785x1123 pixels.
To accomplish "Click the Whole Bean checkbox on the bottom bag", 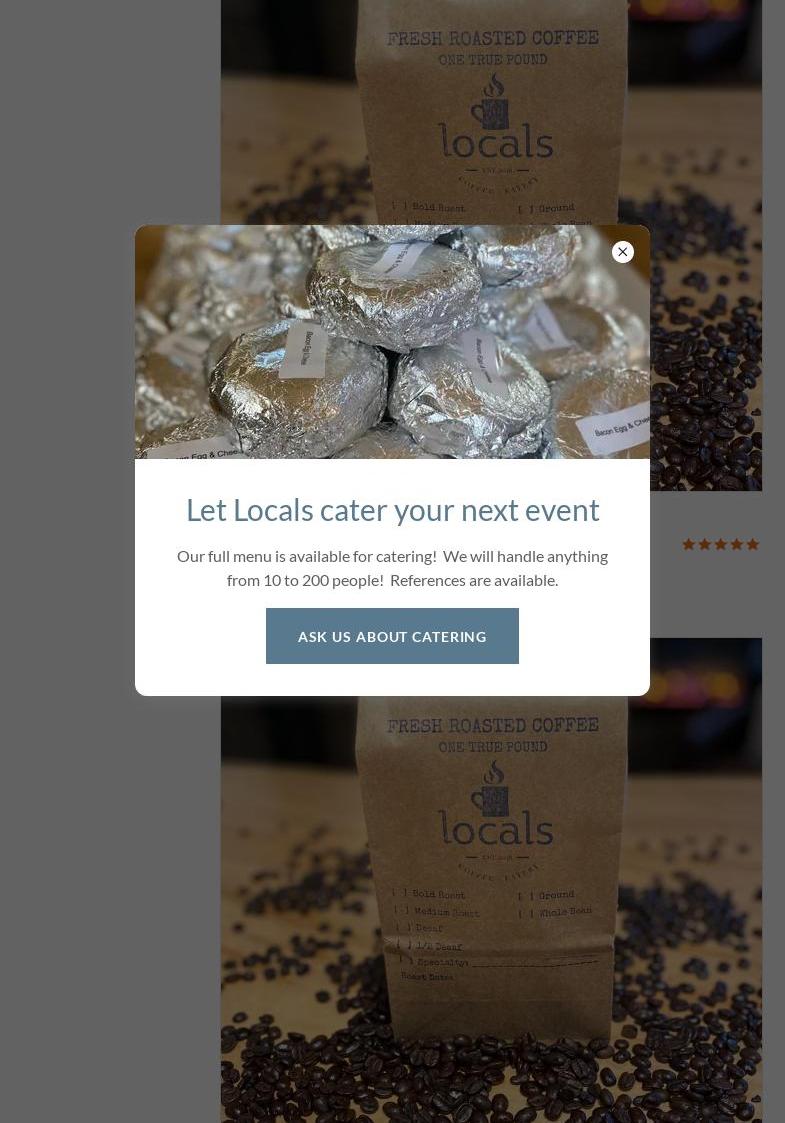I will (526, 912).
